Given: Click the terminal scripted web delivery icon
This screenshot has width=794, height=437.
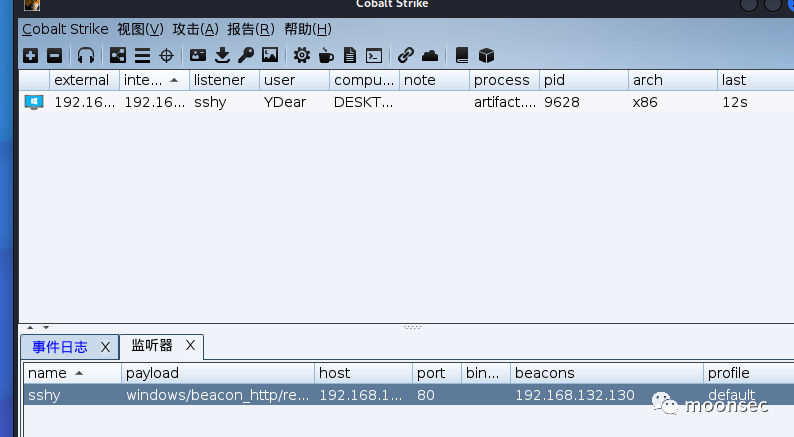Looking at the screenshot, I should click(374, 55).
